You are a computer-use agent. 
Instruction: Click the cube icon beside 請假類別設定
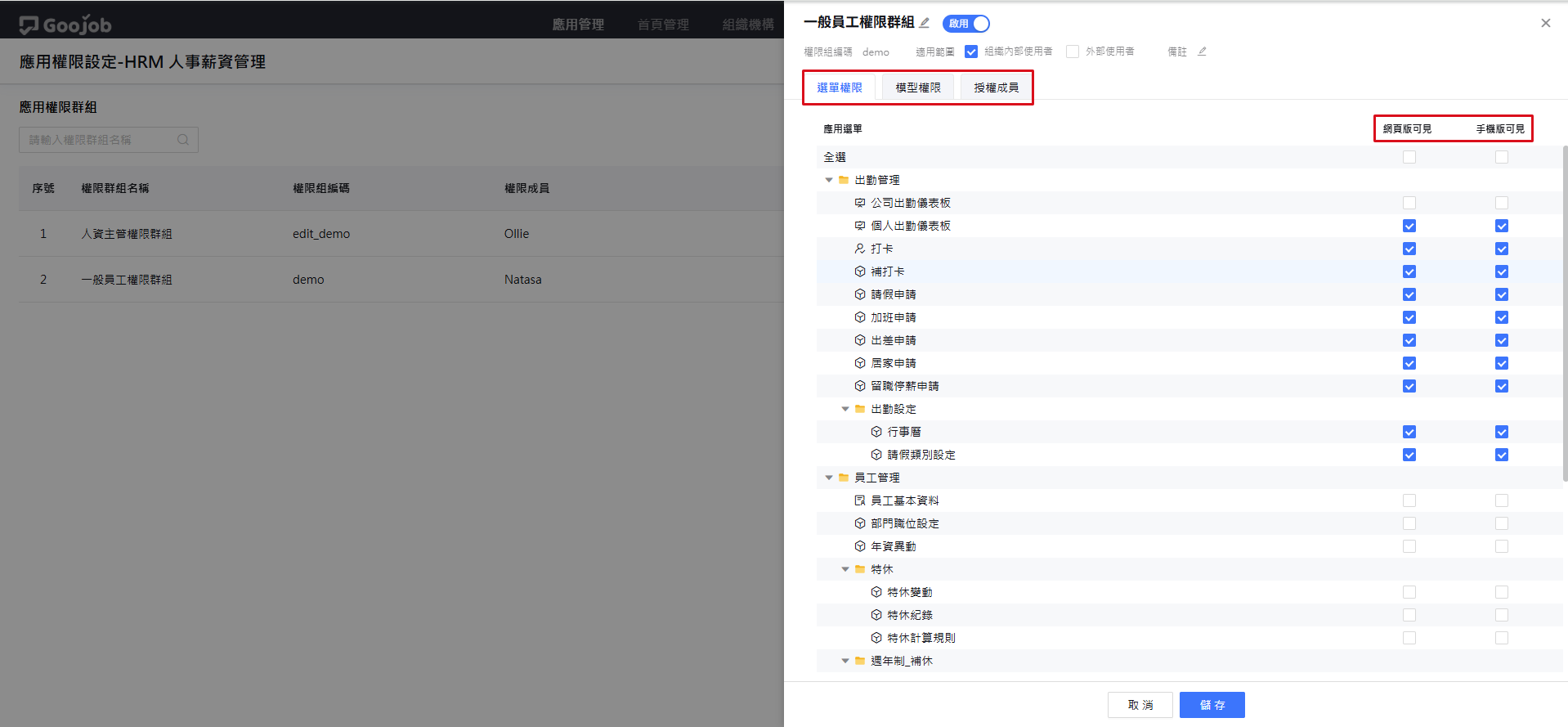point(876,455)
